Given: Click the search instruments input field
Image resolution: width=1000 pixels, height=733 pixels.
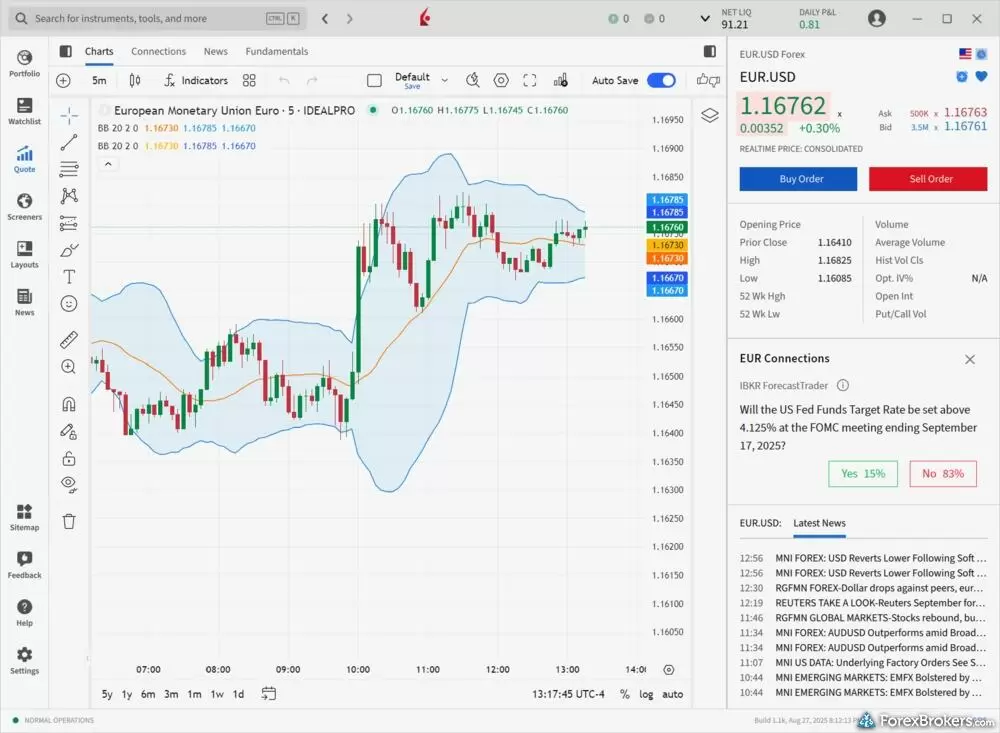Looking at the screenshot, I should (x=157, y=19).
